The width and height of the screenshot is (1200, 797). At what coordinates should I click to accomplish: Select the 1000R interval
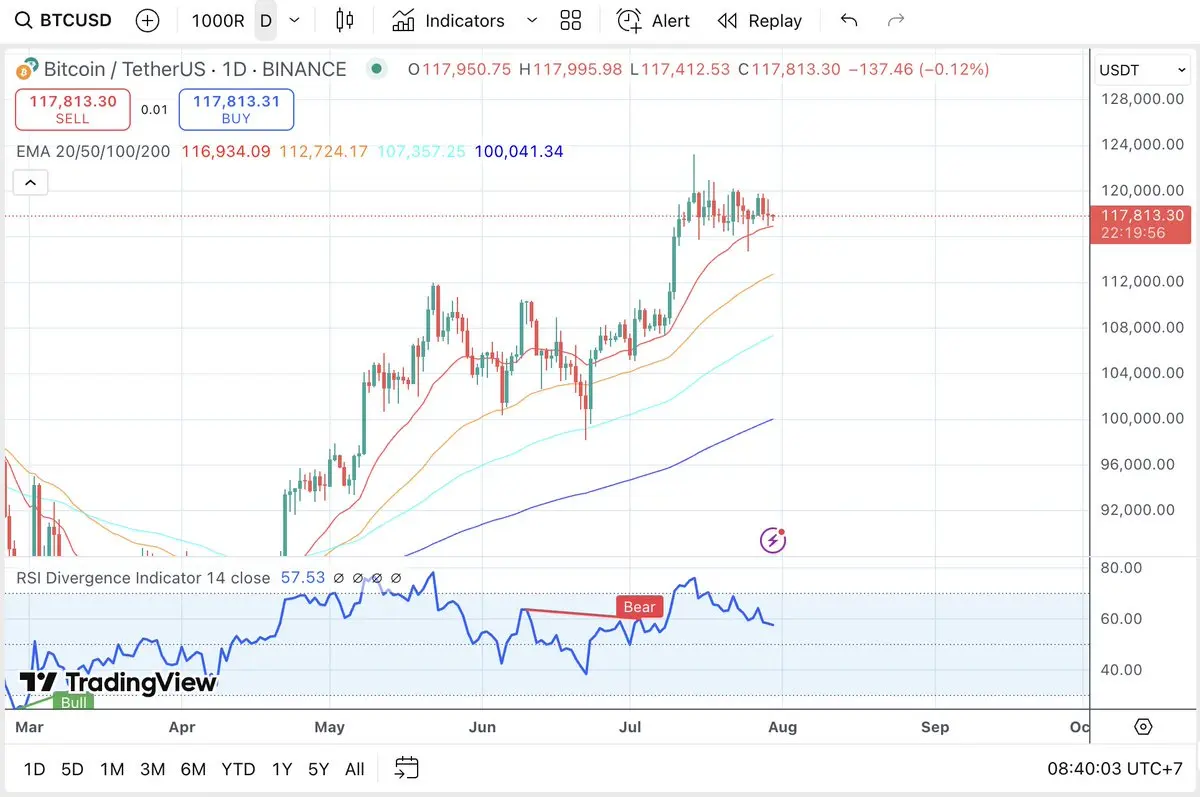(x=218, y=20)
